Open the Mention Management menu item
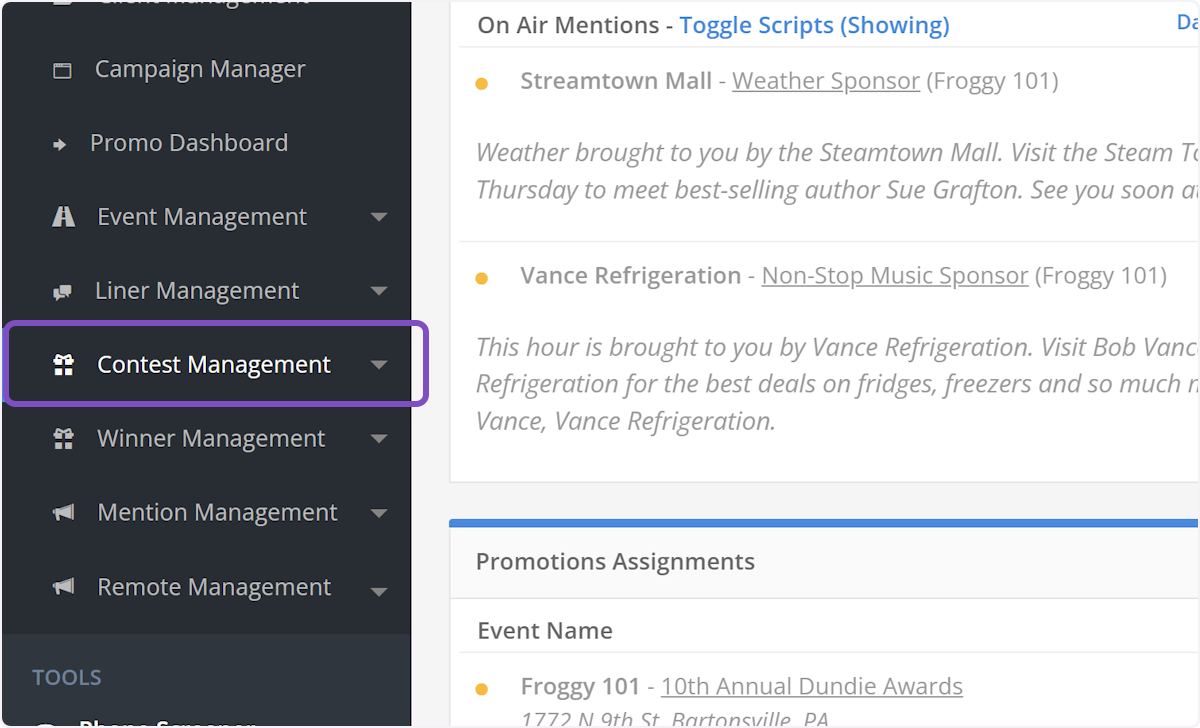Screen dimensions: 1200x728 (x=216, y=512)
